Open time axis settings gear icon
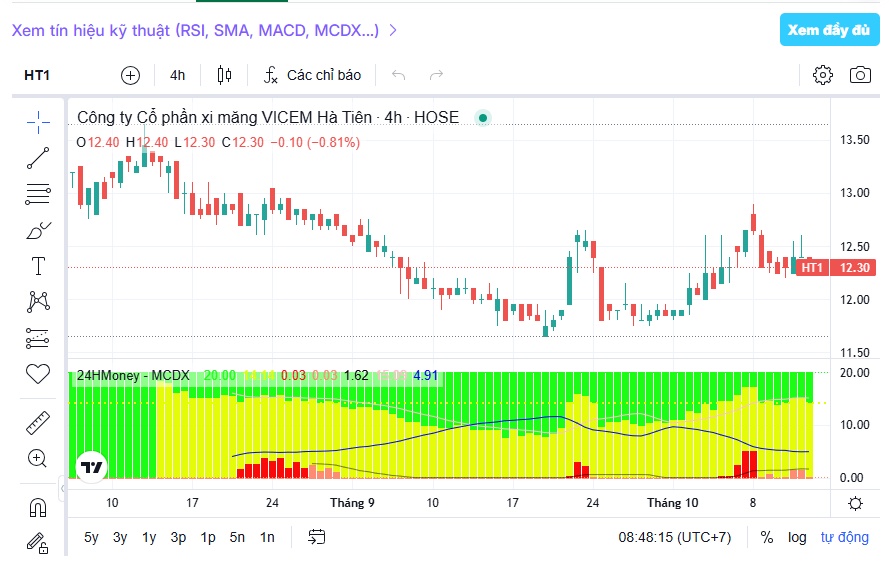The width and height of the screenshot is (889, 562). [x=855, y=503]
